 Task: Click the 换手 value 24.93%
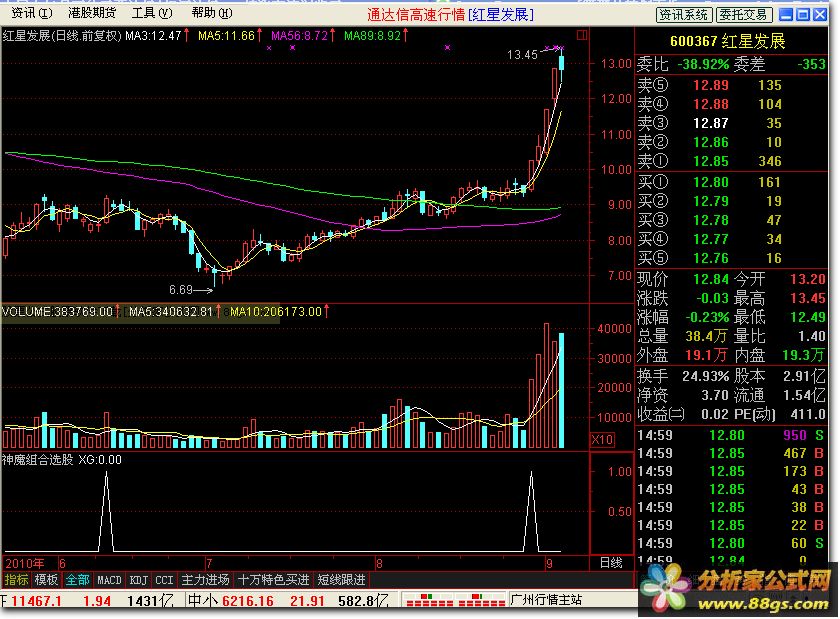pyautogui.click(x=706, y=376)
